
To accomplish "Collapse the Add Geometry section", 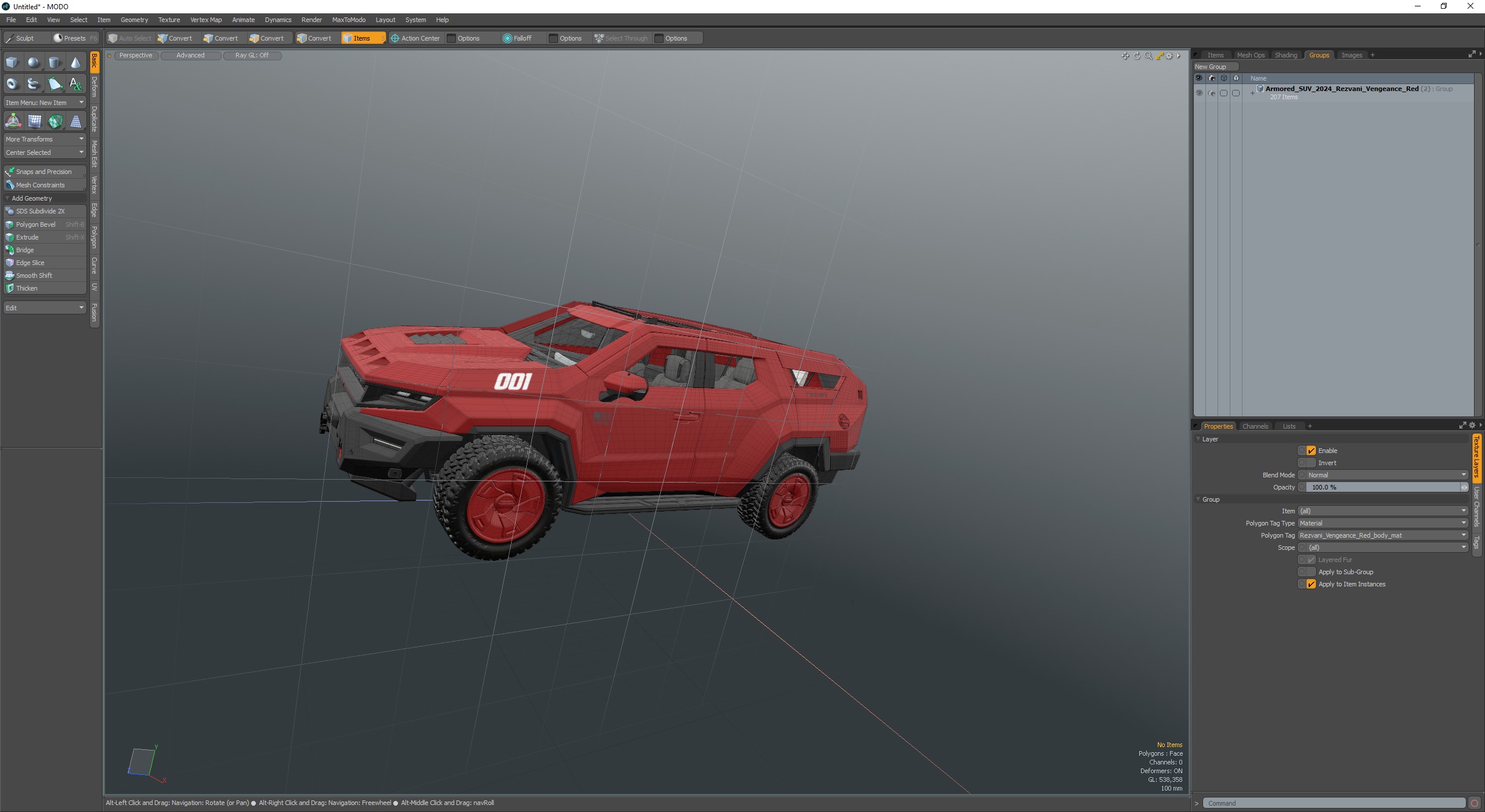I will click(x=7, y=198).
